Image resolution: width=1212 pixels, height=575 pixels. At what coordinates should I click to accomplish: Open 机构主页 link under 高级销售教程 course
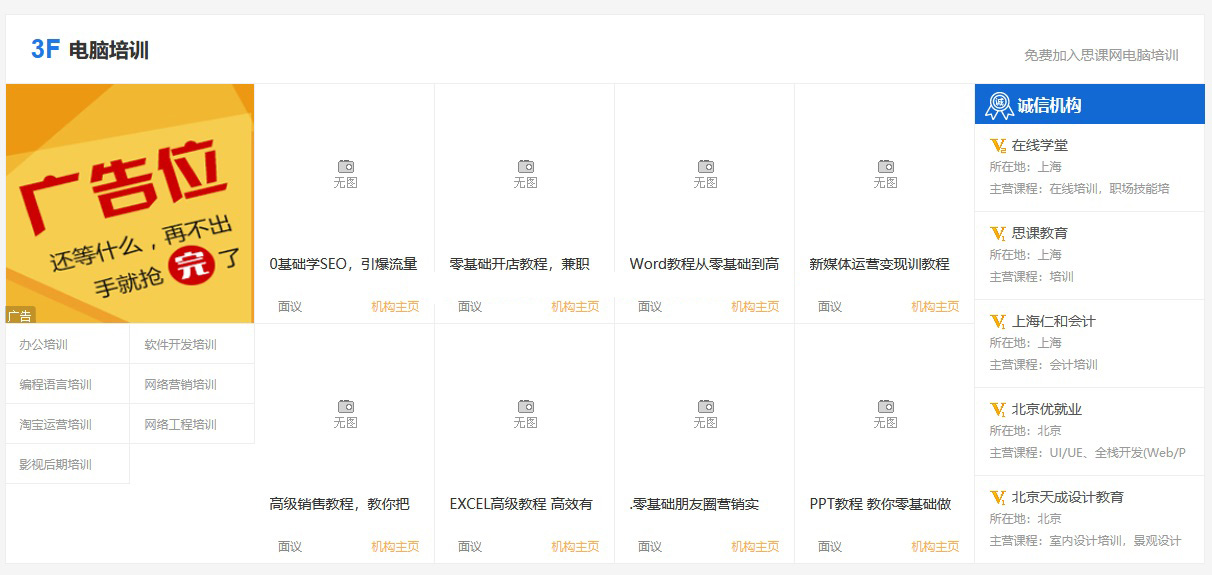tap(395, 547)
